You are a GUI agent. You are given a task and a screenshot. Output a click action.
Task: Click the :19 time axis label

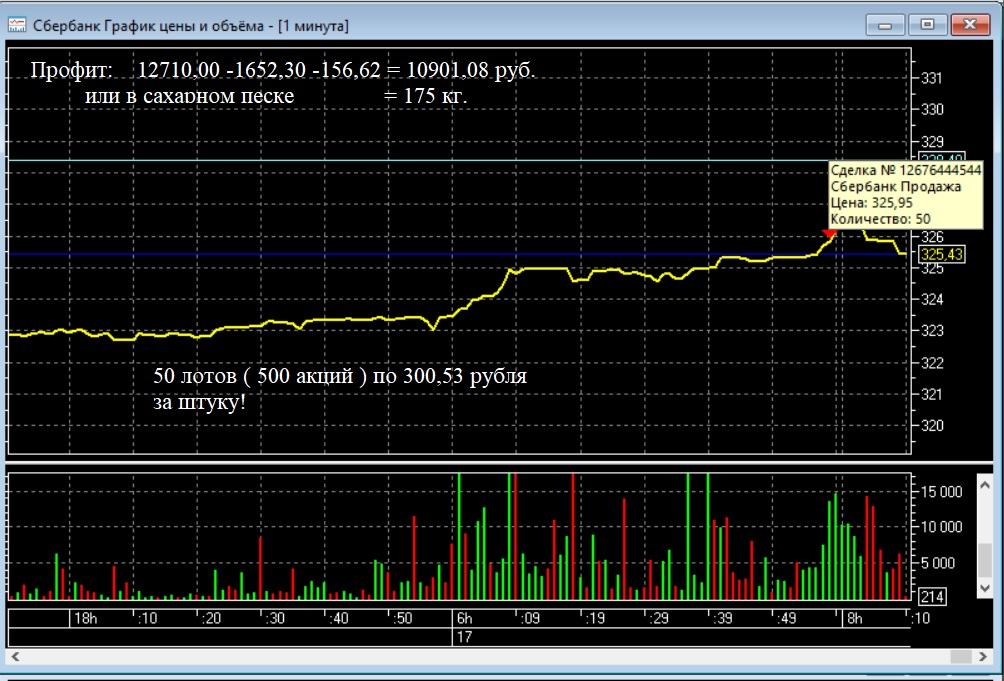[x=595, y=619]
